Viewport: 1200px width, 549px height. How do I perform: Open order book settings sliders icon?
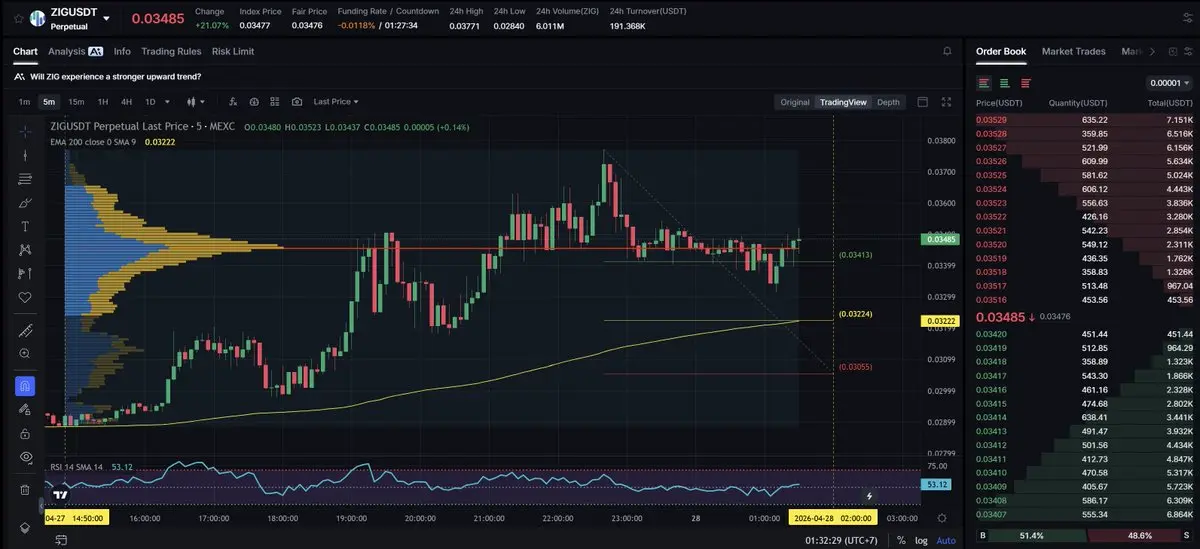(1186, 51)
